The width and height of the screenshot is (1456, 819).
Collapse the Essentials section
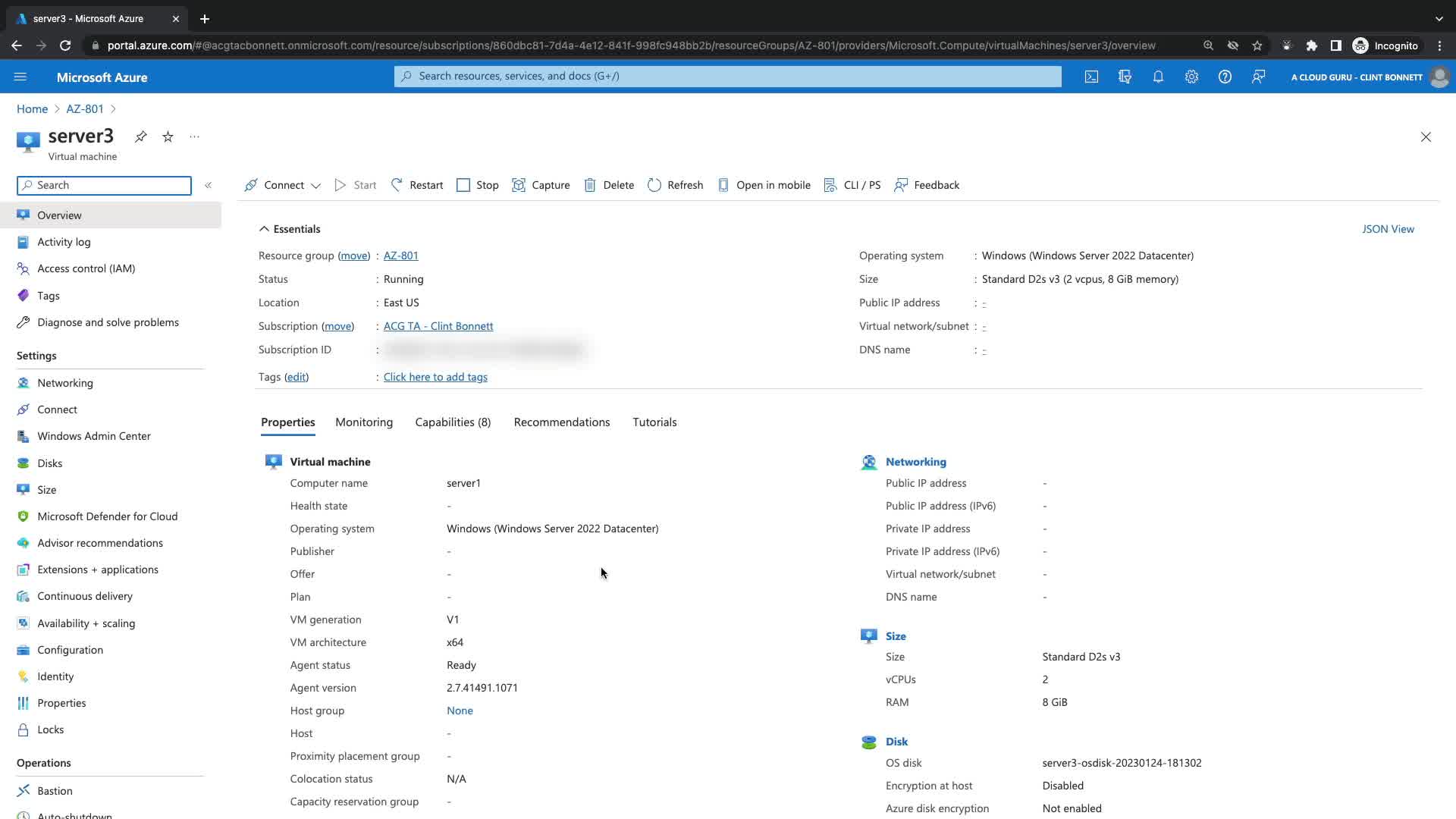point(264,229)
